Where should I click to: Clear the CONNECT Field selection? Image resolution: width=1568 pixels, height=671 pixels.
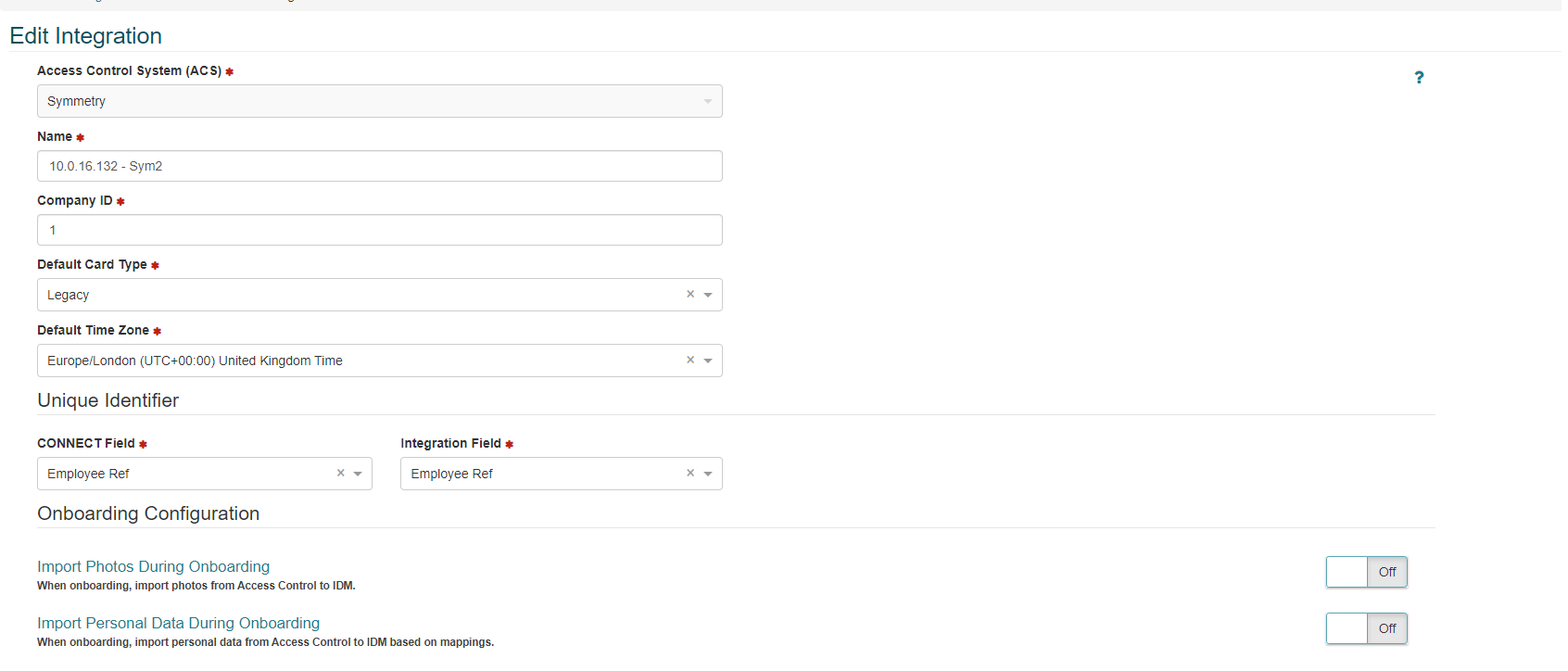(x=341, y=473)
